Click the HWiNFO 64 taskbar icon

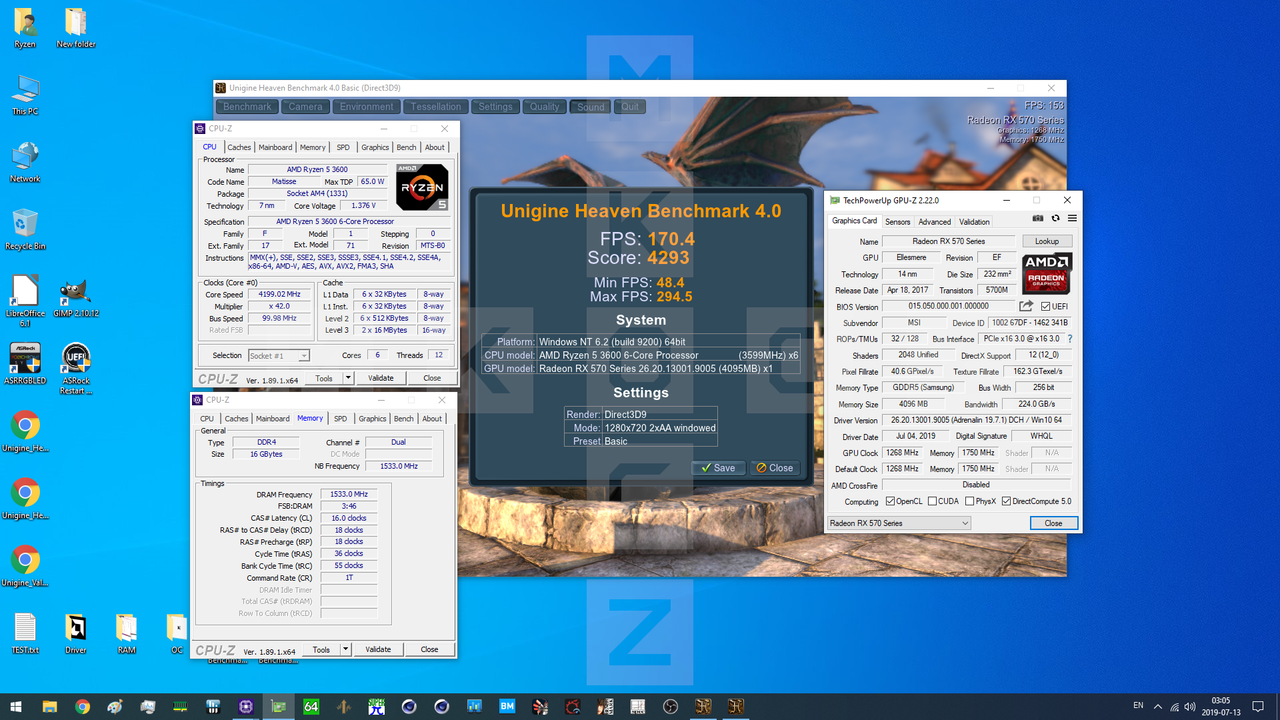tap(311, 707)
